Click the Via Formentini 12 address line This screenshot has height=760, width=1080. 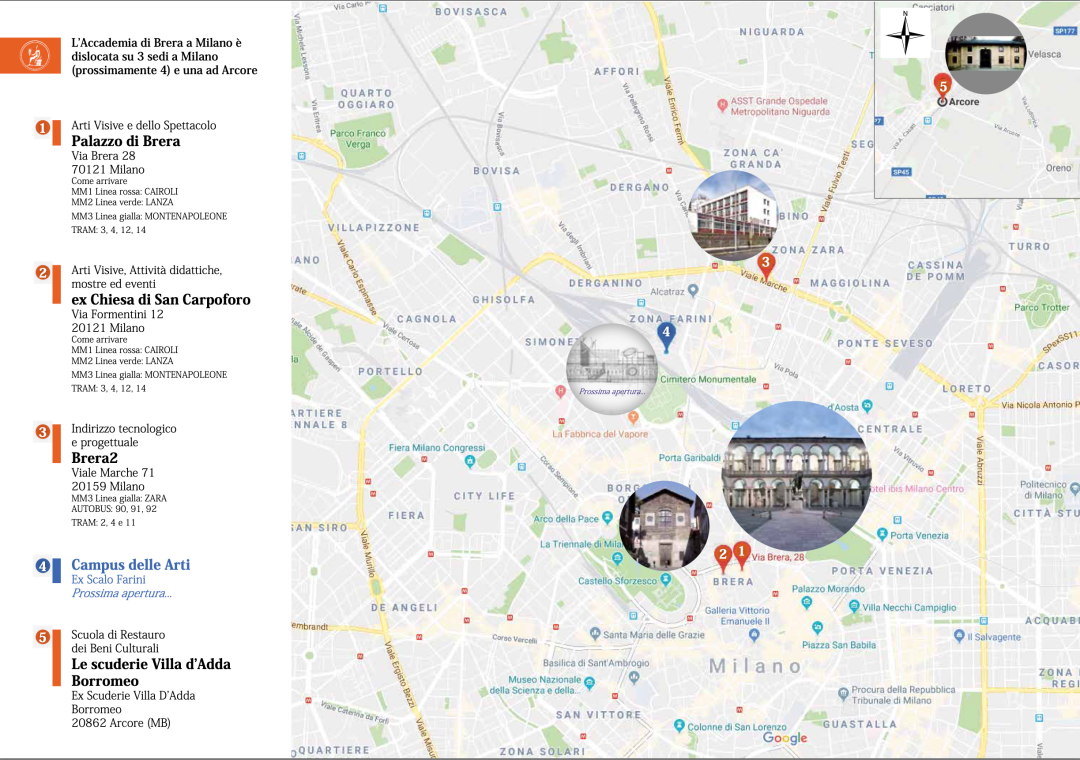pos(117,314)
